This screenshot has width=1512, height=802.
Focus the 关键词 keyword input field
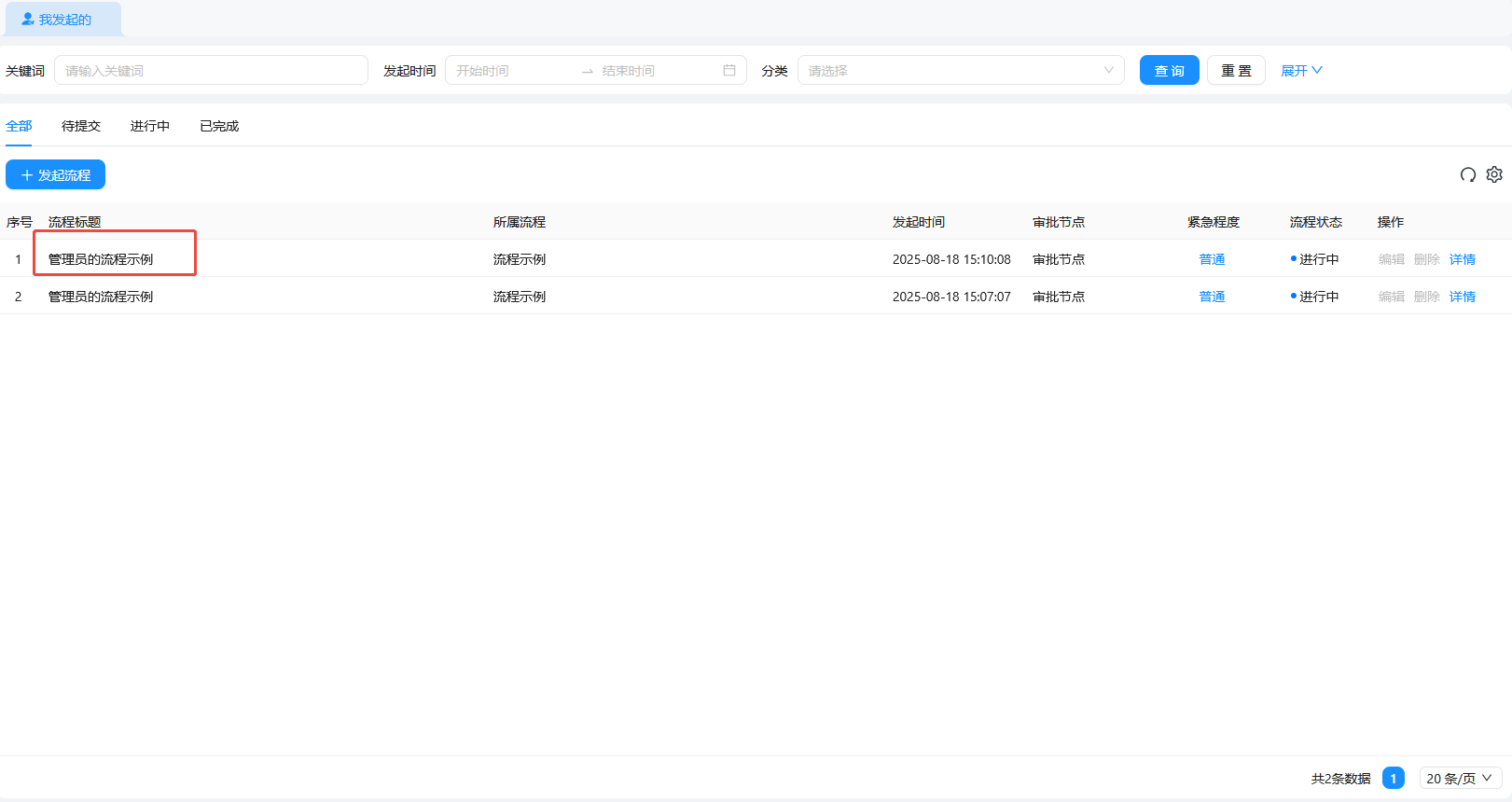click(211, 71)
